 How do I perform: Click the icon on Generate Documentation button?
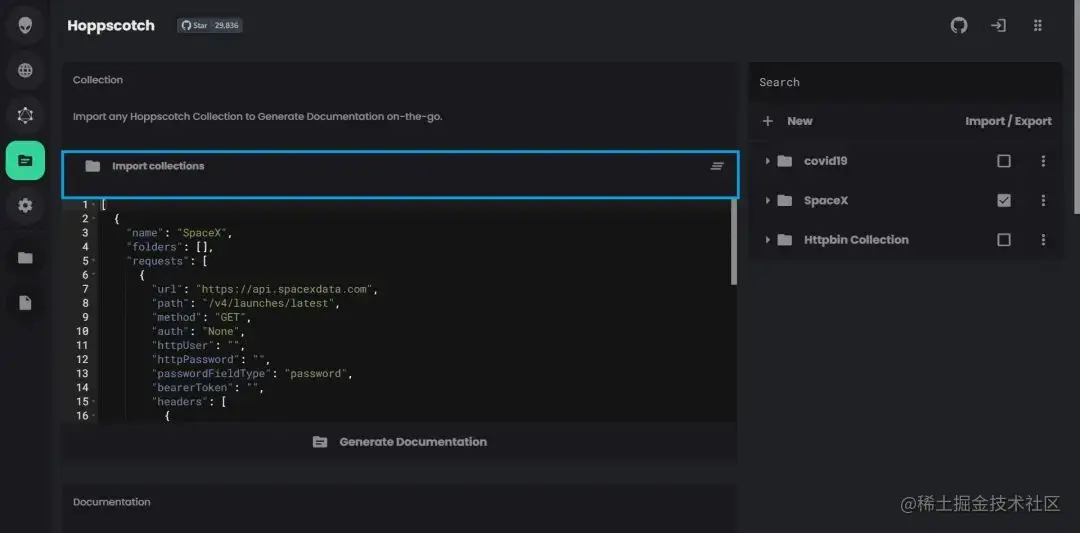tap(320, 442)
